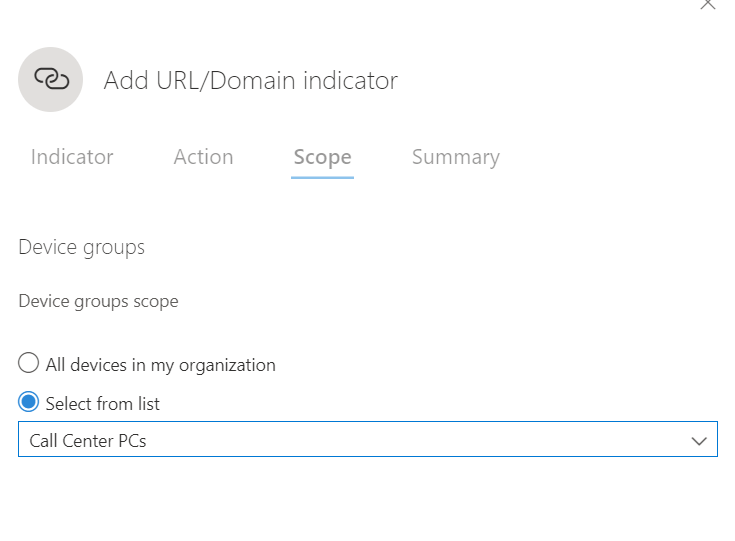Click the 'Add URL/Domain indicator' title
Viewport: 735px width, 541px height.
click(250, 80)
